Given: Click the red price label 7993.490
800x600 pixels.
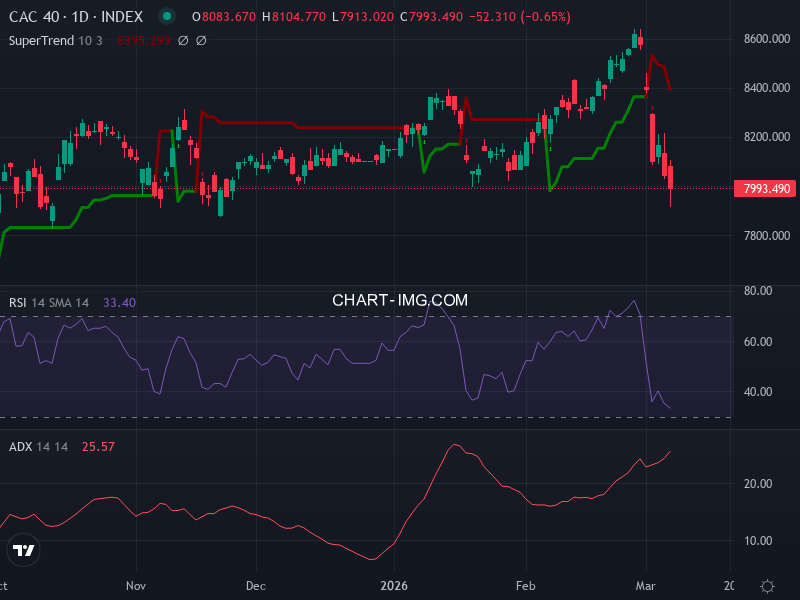Looking at the screenshot, I should (x=763, y=188).
